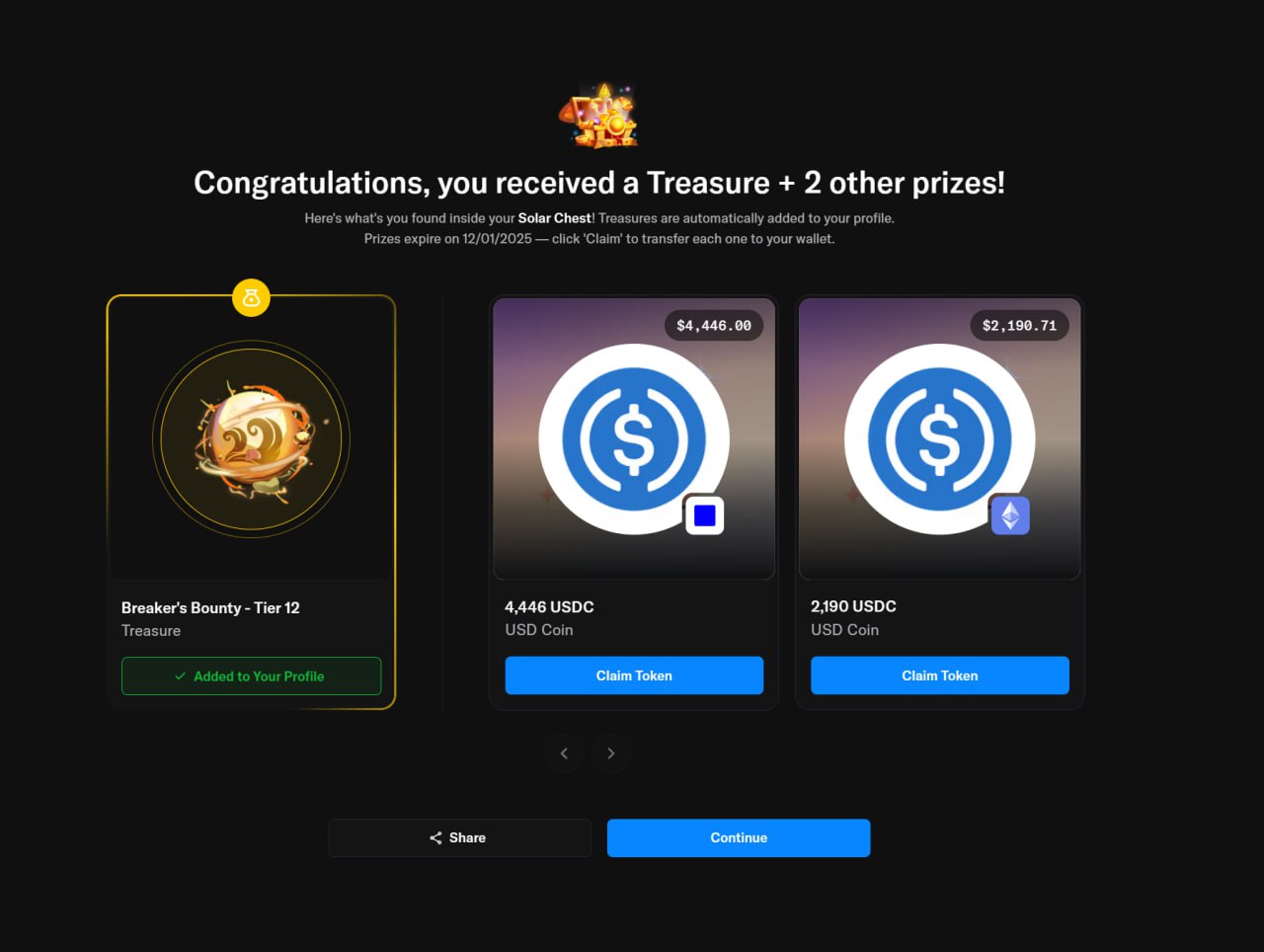This screenshot has height=952, width=1264.
Task: Click the USDC coin logo on 2,190 card
Action: pyautogui.click(x=939, y=439)
